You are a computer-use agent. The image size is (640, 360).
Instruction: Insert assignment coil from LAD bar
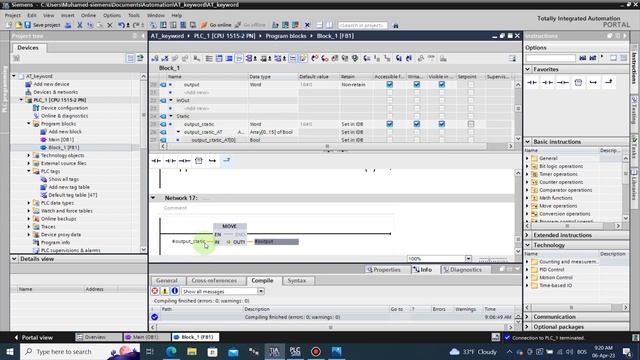coord(184,161)
